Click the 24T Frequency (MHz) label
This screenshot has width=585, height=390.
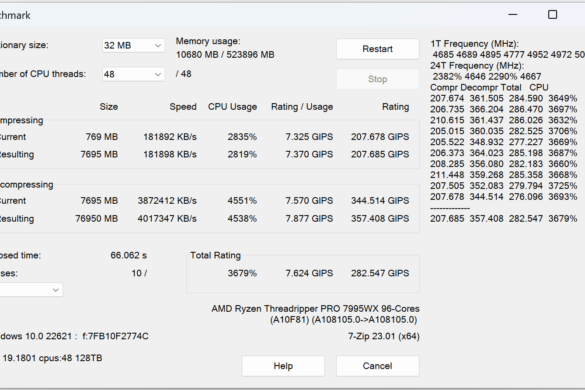pos(477,66)
